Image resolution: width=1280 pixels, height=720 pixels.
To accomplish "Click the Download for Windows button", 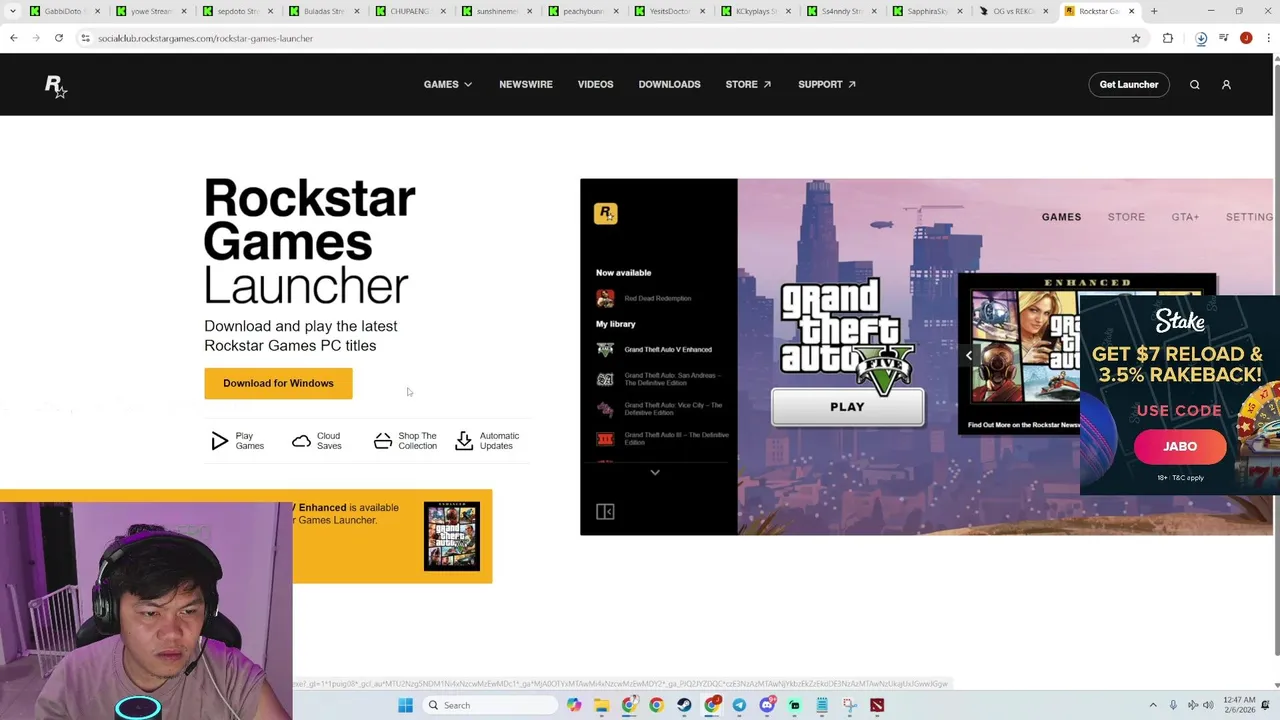I will pos(278,383).
